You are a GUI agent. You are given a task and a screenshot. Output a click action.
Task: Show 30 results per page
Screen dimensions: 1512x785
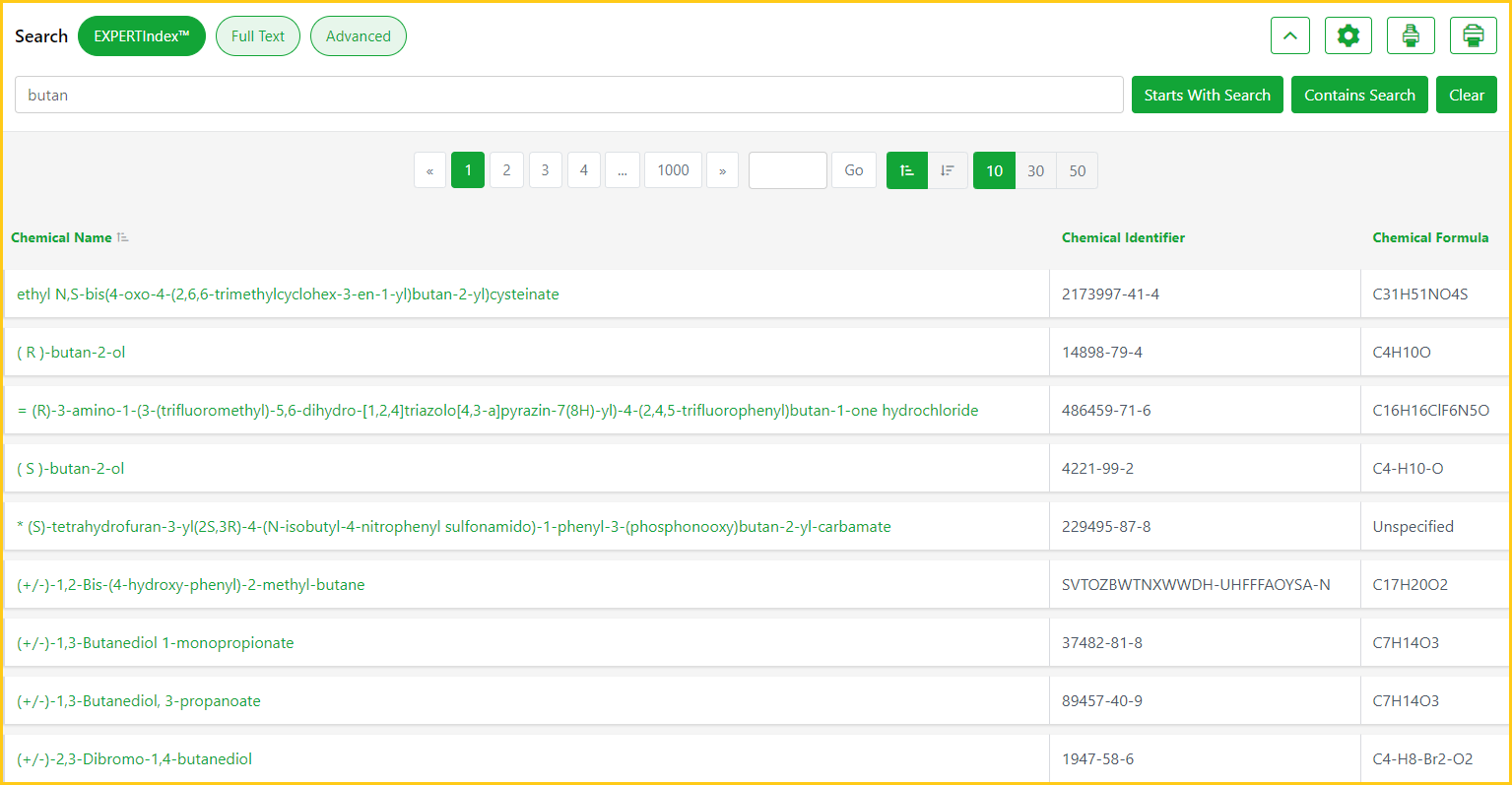(x=1035, y=170)
